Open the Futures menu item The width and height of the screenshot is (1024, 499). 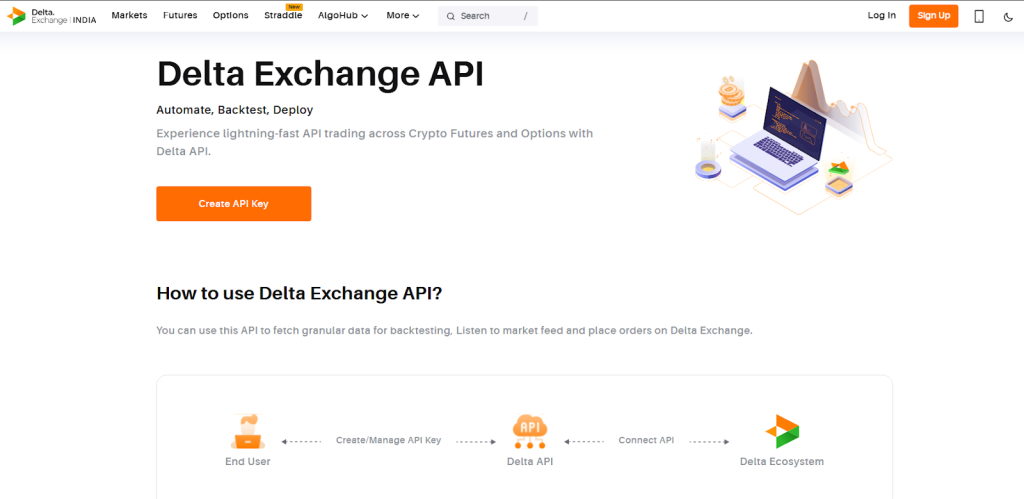(x=180, y=16)
